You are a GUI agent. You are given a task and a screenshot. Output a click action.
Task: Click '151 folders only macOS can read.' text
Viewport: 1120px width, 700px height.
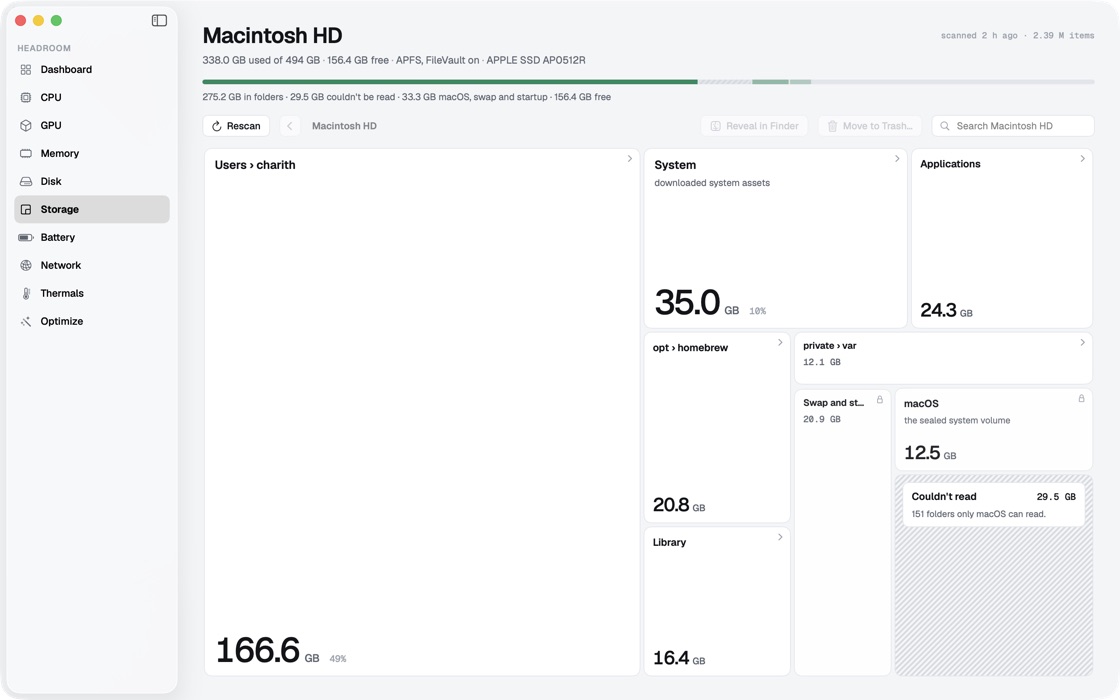979,514
